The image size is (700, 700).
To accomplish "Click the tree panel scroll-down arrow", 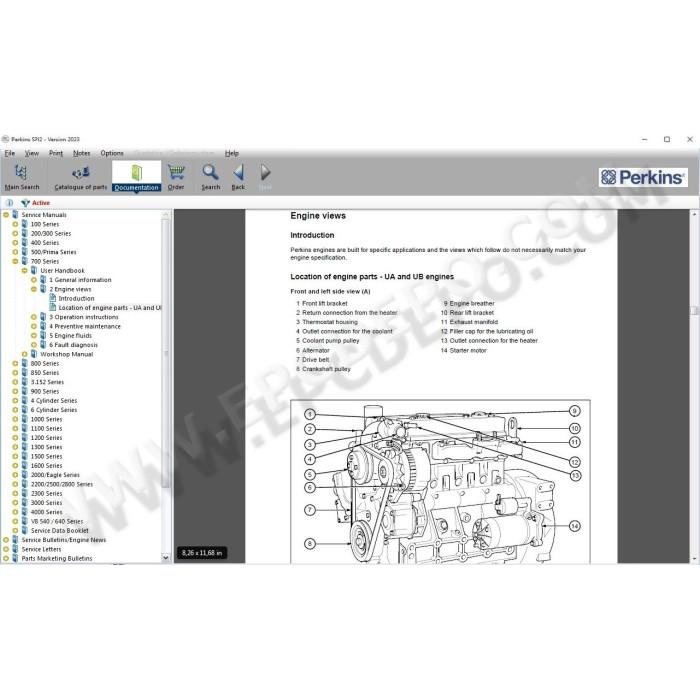I will click(166, 558).
